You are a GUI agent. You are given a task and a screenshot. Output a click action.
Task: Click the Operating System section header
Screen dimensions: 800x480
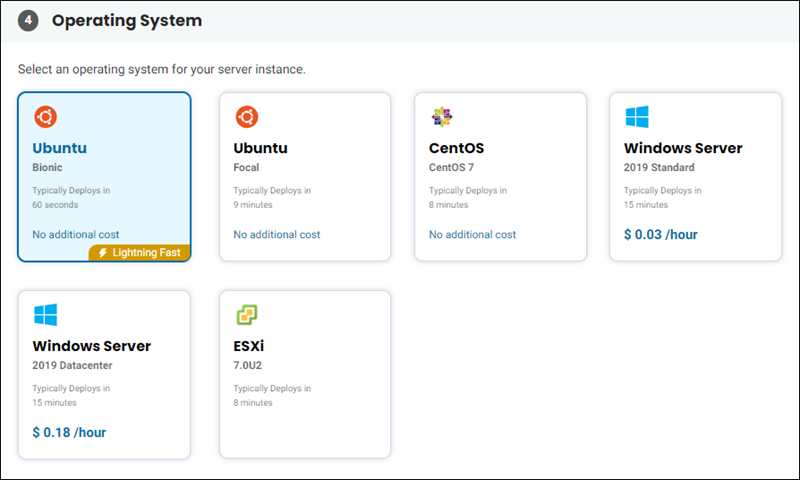coord(127,20)
